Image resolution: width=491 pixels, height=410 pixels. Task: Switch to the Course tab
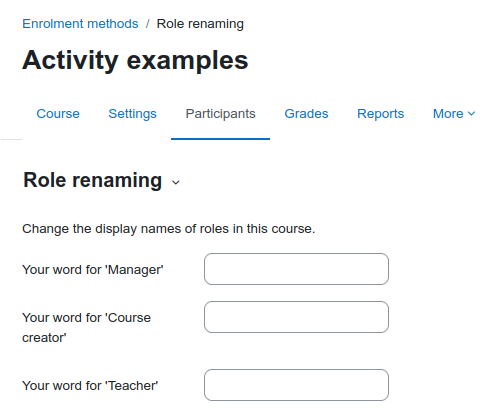pyautogui.click(x=58, y=114)
